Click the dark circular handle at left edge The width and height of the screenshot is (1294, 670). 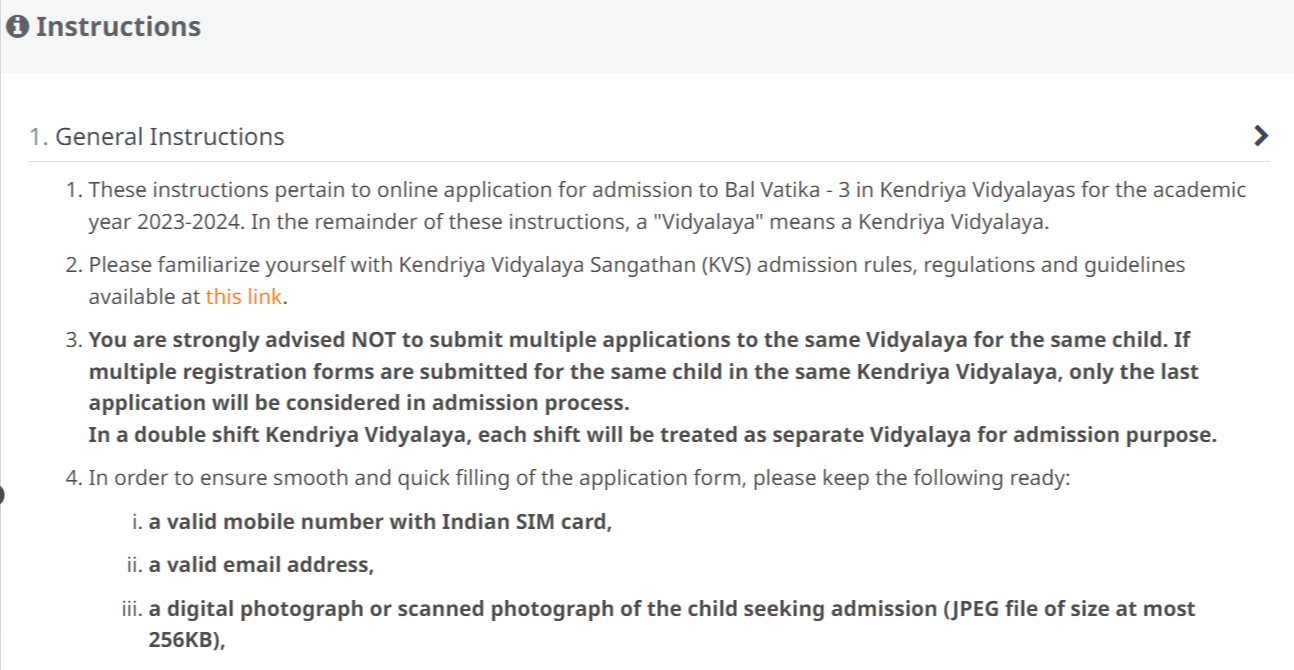(2, 494)
